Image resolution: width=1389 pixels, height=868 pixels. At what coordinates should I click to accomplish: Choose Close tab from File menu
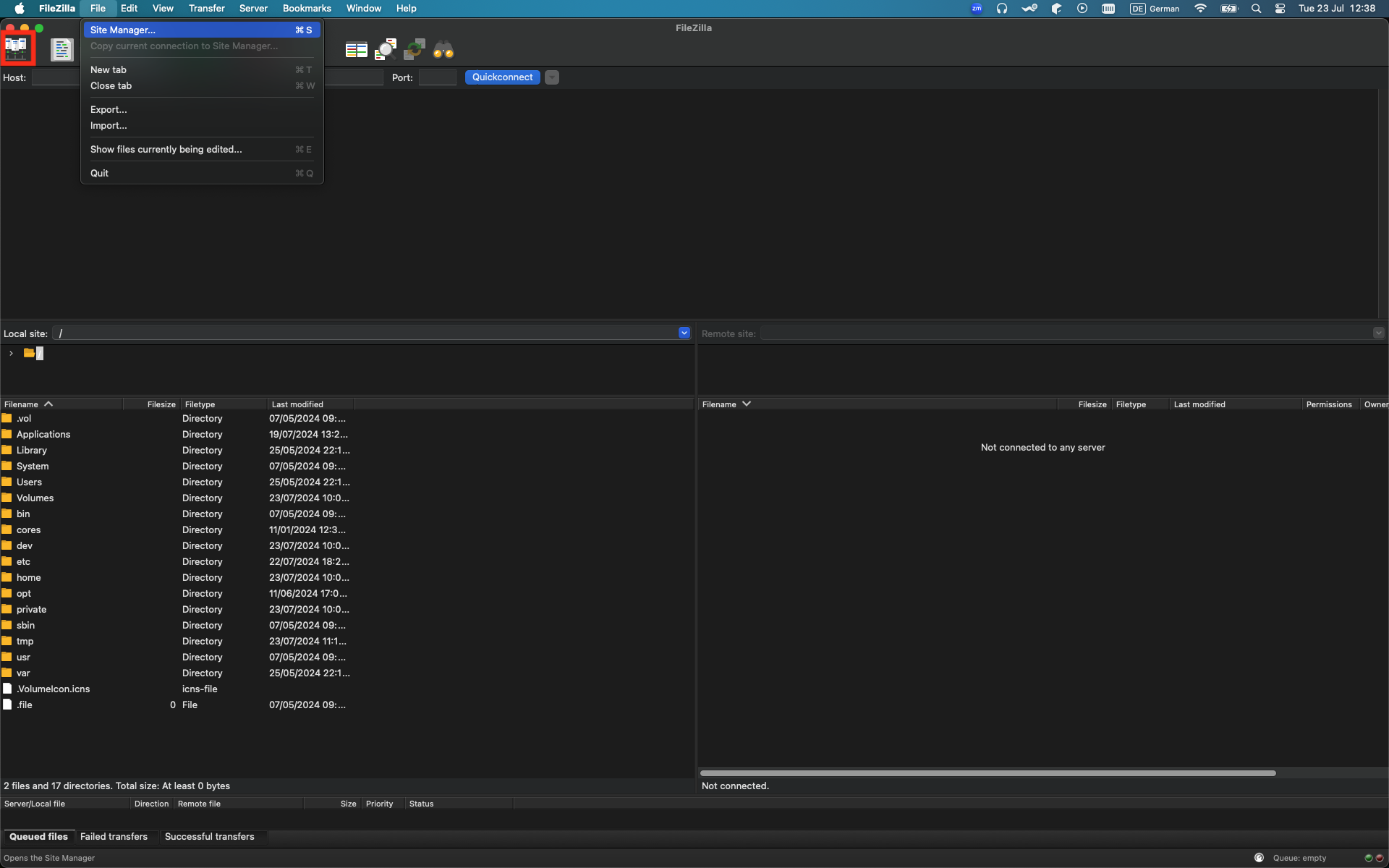point(202,85)
